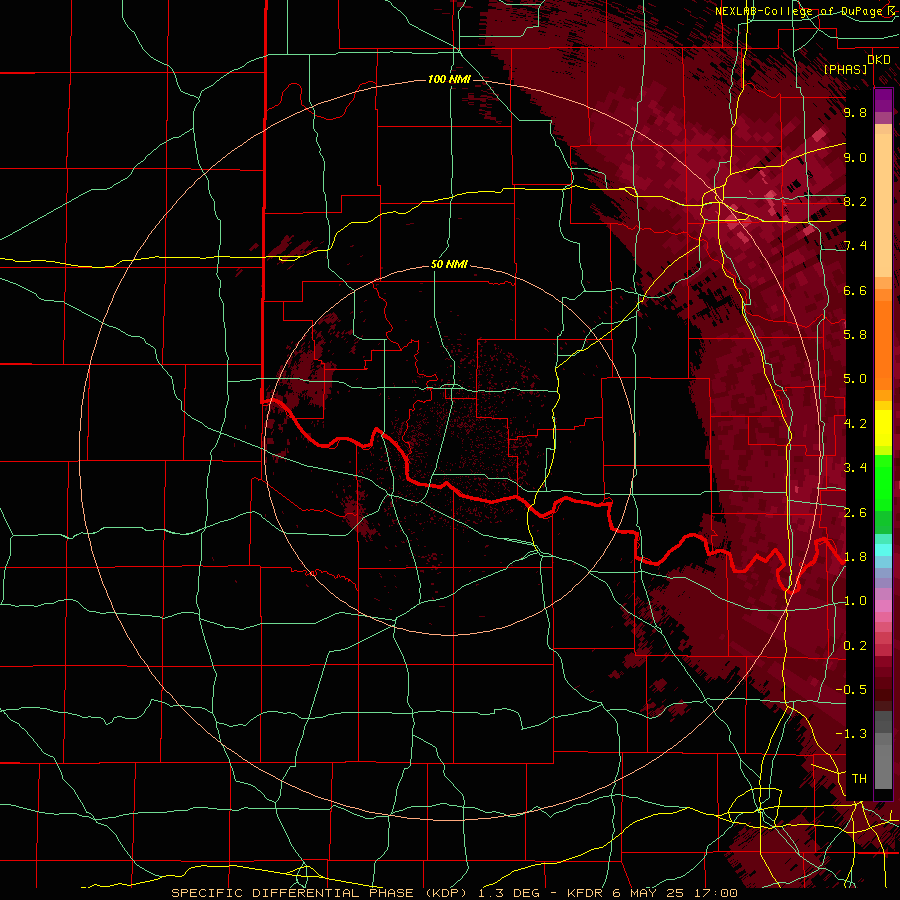Click the 8.2 legend value
Screen dimensions: 900x900
click(x=855, y=202)
